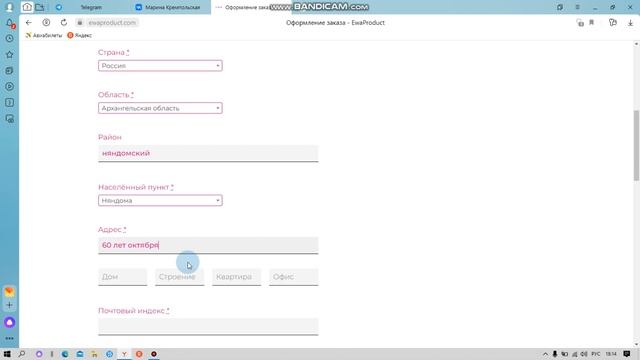This screenshot has width=640, height=360.
Task: Open sidebar three-dots more menu
Action: (x=9, y=338)
